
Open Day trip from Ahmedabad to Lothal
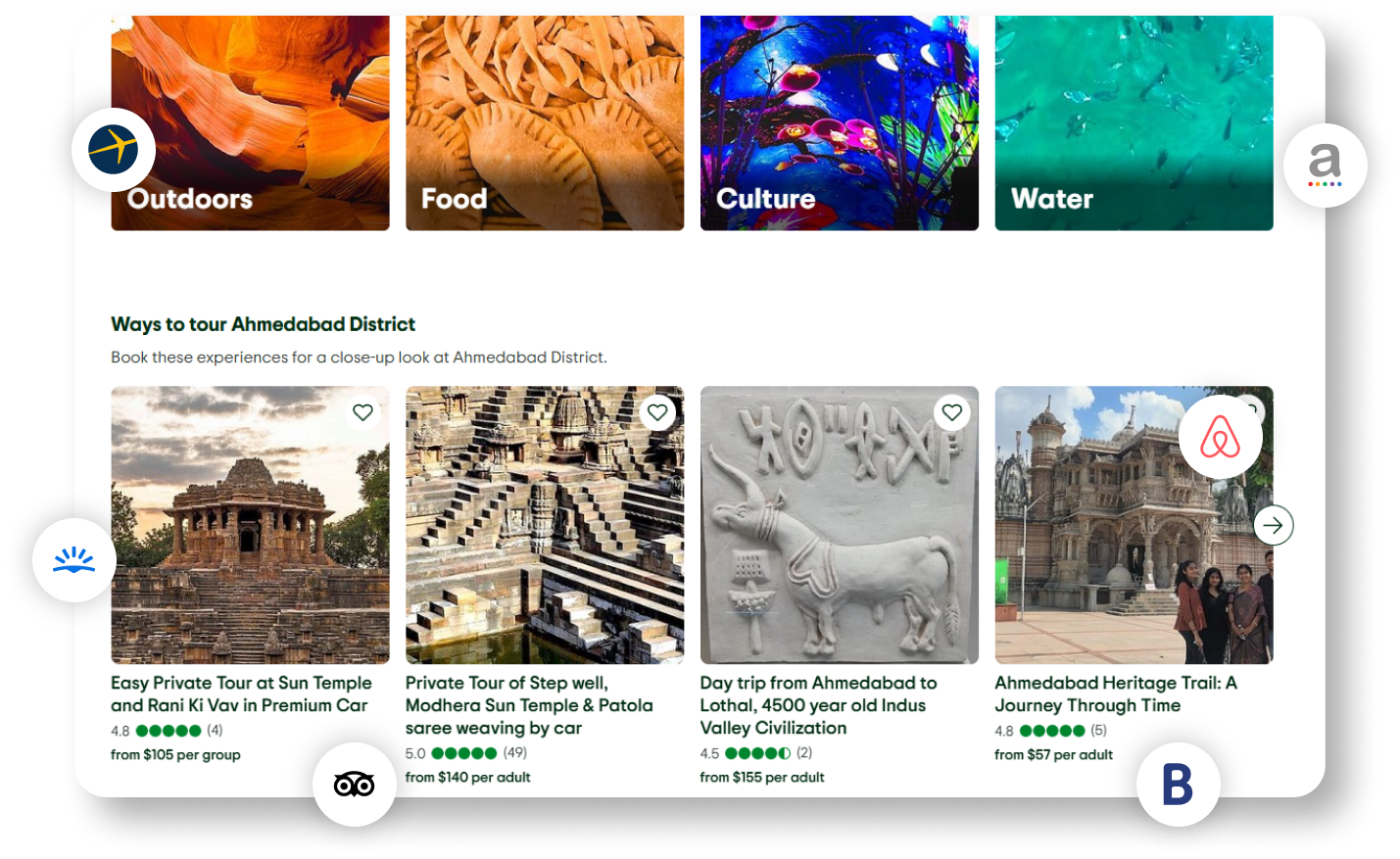(818, 705)
